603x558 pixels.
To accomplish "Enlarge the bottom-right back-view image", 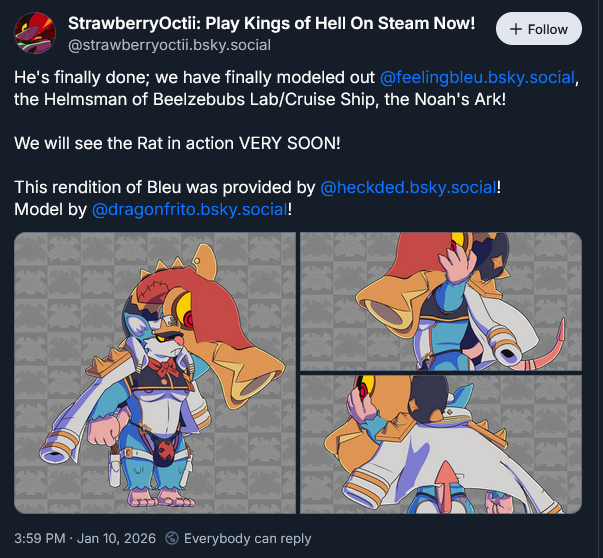I will (441, 444).
